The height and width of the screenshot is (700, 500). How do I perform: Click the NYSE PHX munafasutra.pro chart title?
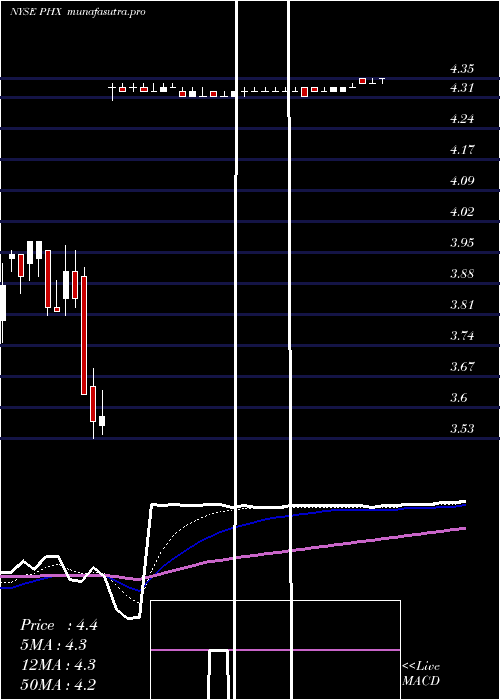(x=78, y=12)
